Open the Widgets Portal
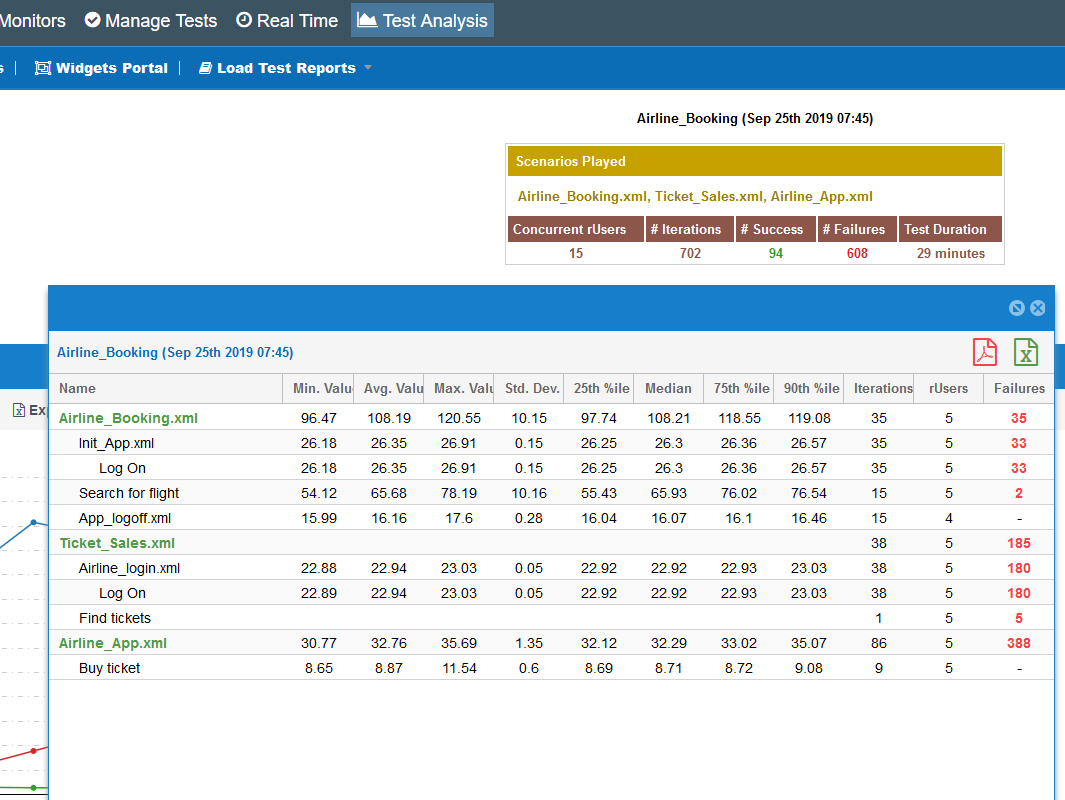1065x800 pixels. [x=101, y=68]
